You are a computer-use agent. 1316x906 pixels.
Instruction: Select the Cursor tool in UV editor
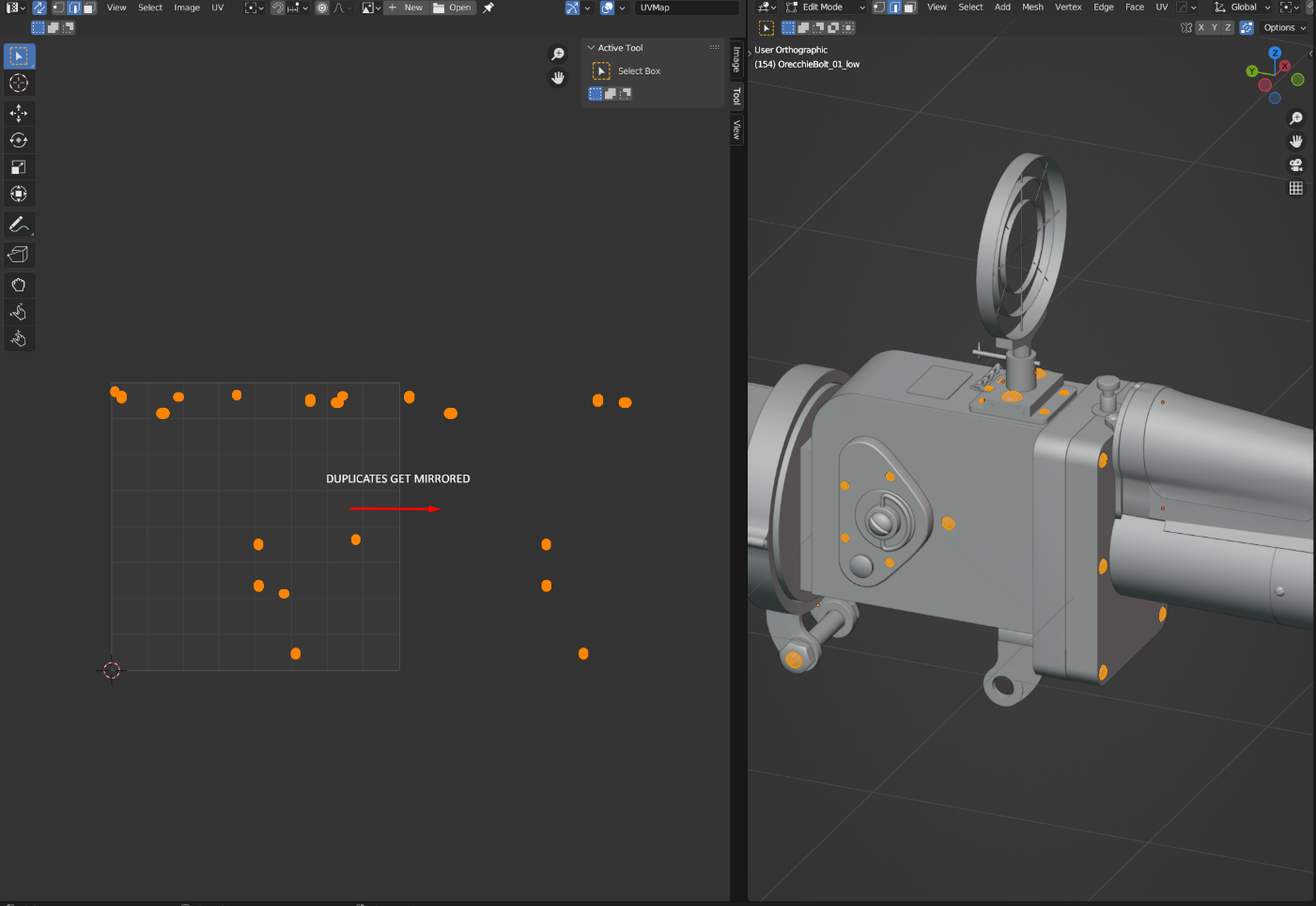(x=19, y=84)
